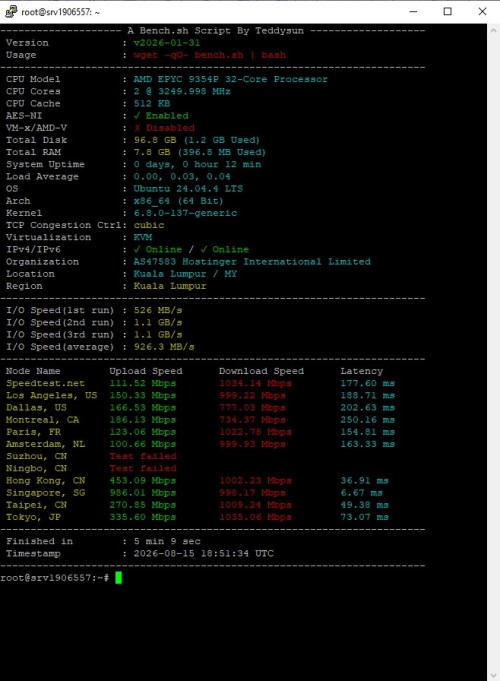Maximize the terminal window
The height and width of the screenshot is (681, 500).
click(x=447, y=12)
